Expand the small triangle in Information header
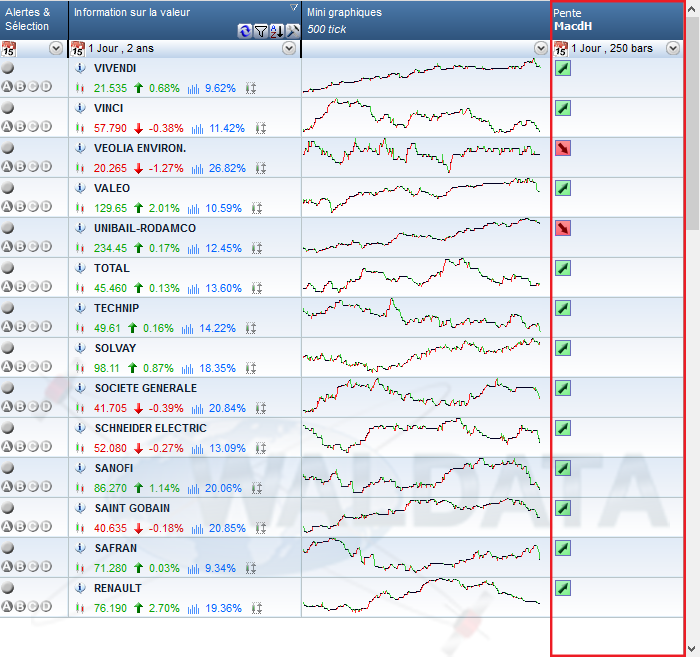Image resolution: width=700 pixels, height=657 pixels. pyautogui.click(x=294, y=7)
